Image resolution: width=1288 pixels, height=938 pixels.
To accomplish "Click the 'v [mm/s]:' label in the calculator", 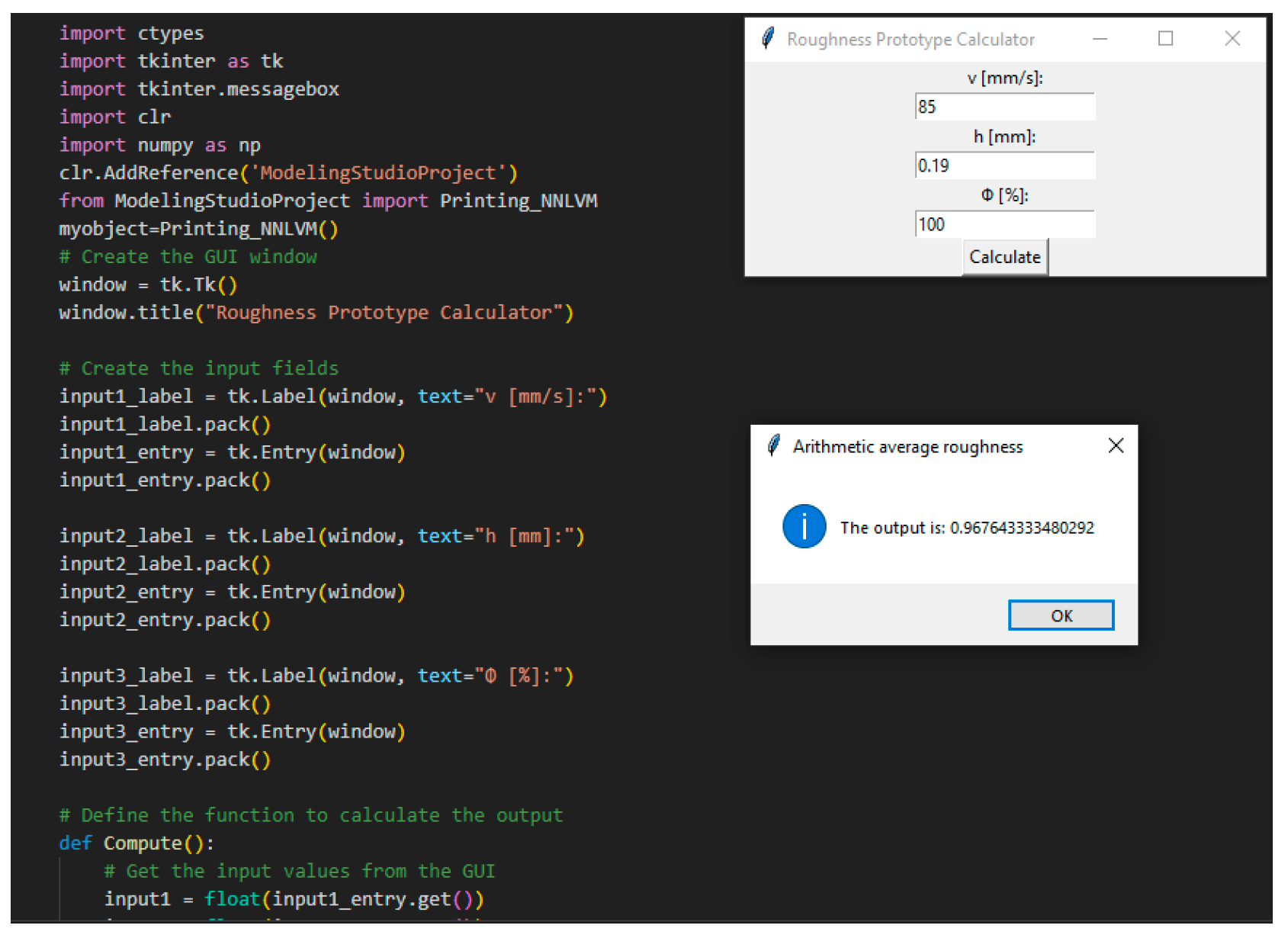I will click(x=1004, y=78).
